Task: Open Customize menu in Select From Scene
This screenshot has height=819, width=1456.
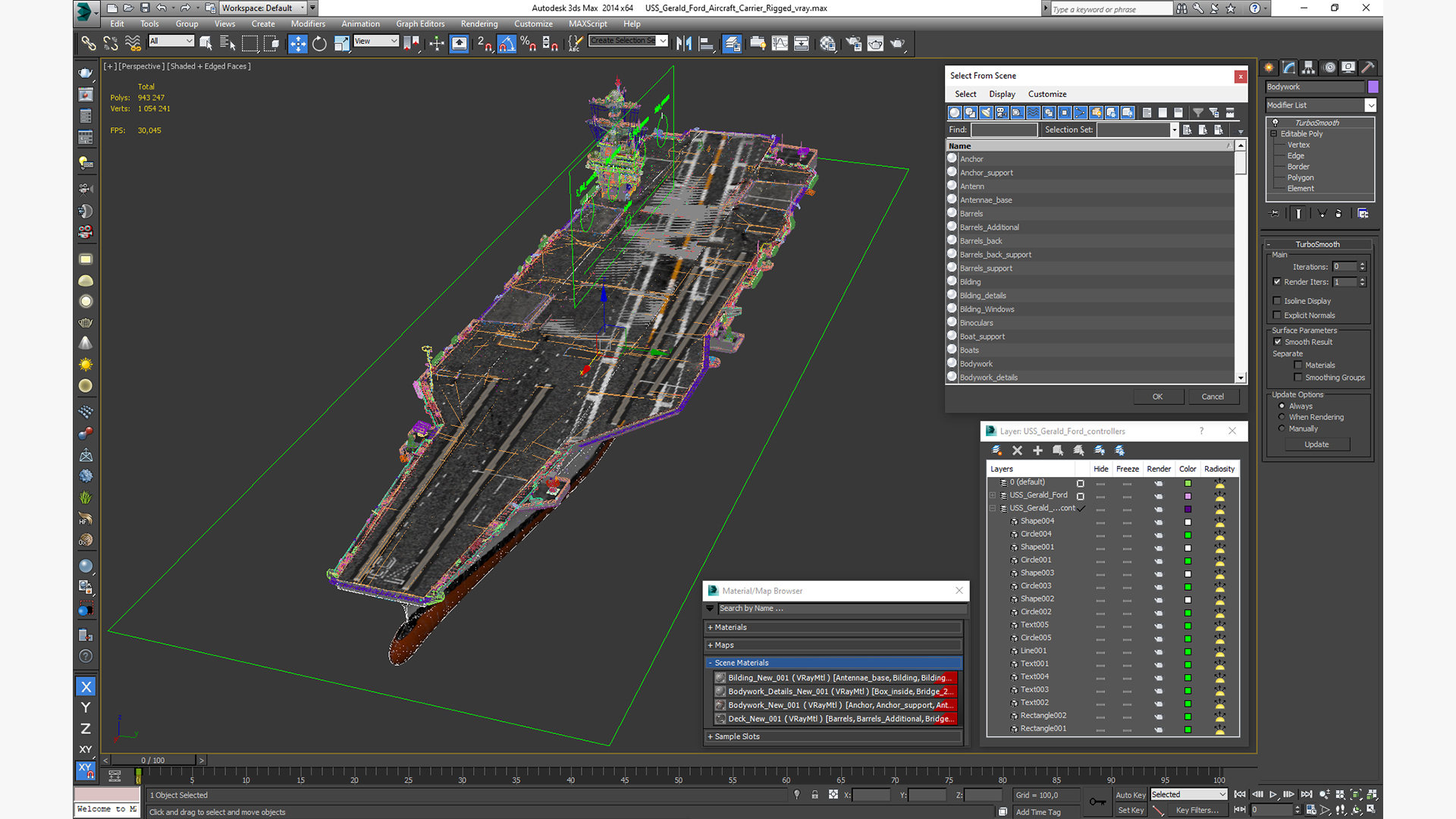Action: coord(1047,94)
